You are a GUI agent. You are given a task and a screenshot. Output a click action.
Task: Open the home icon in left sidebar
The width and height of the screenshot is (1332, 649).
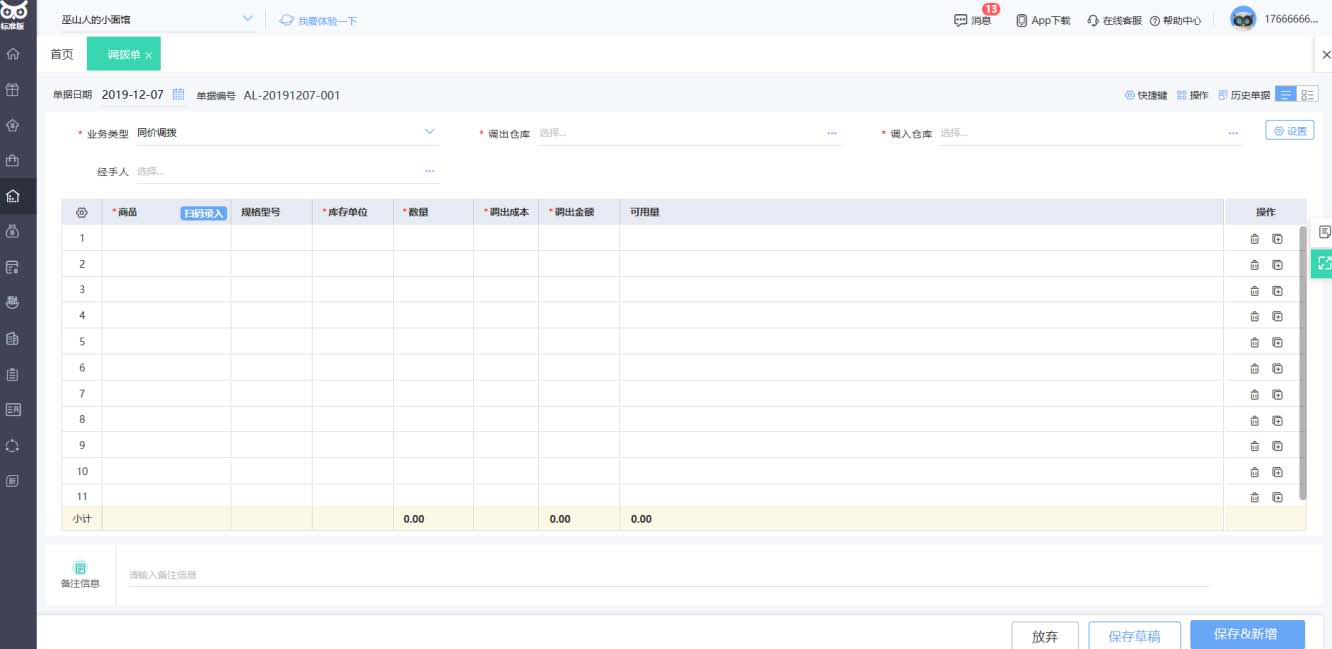(13, 54)
